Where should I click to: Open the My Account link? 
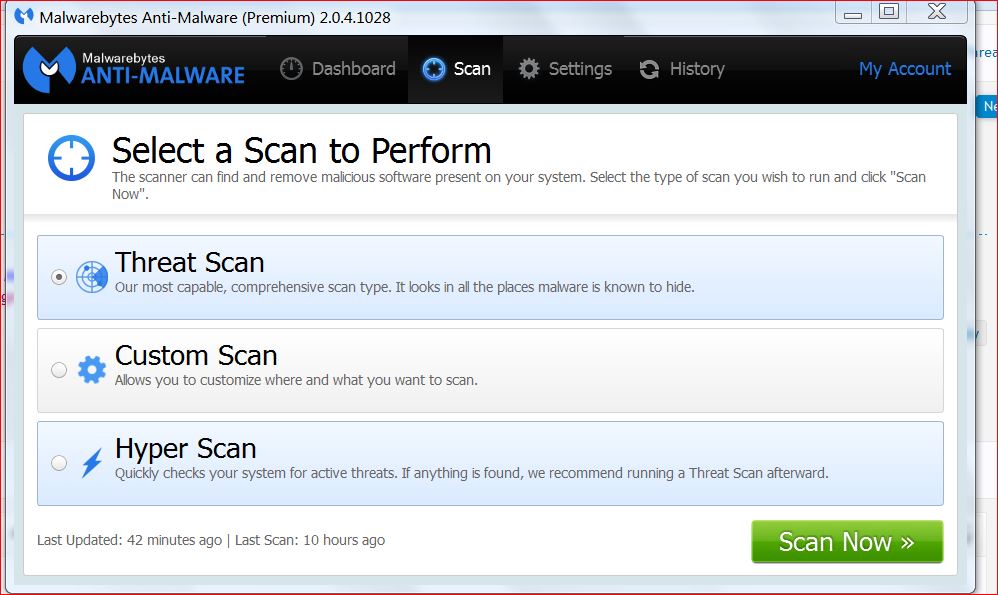point(904,69)
